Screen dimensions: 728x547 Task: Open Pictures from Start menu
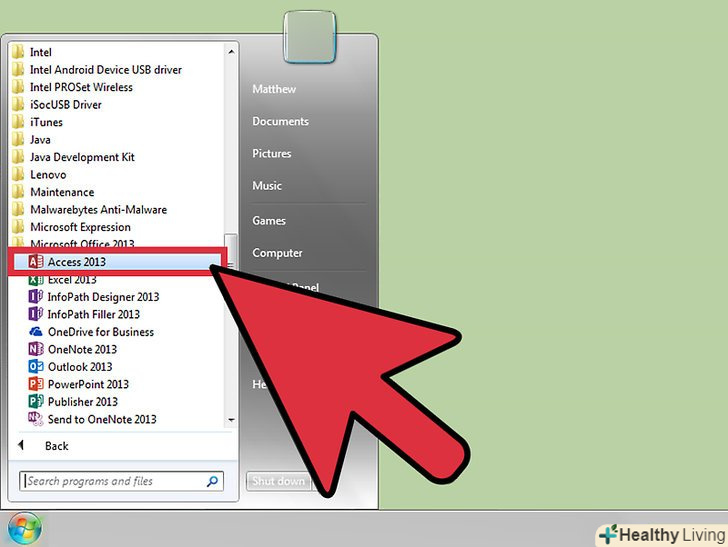coord(272,153)
